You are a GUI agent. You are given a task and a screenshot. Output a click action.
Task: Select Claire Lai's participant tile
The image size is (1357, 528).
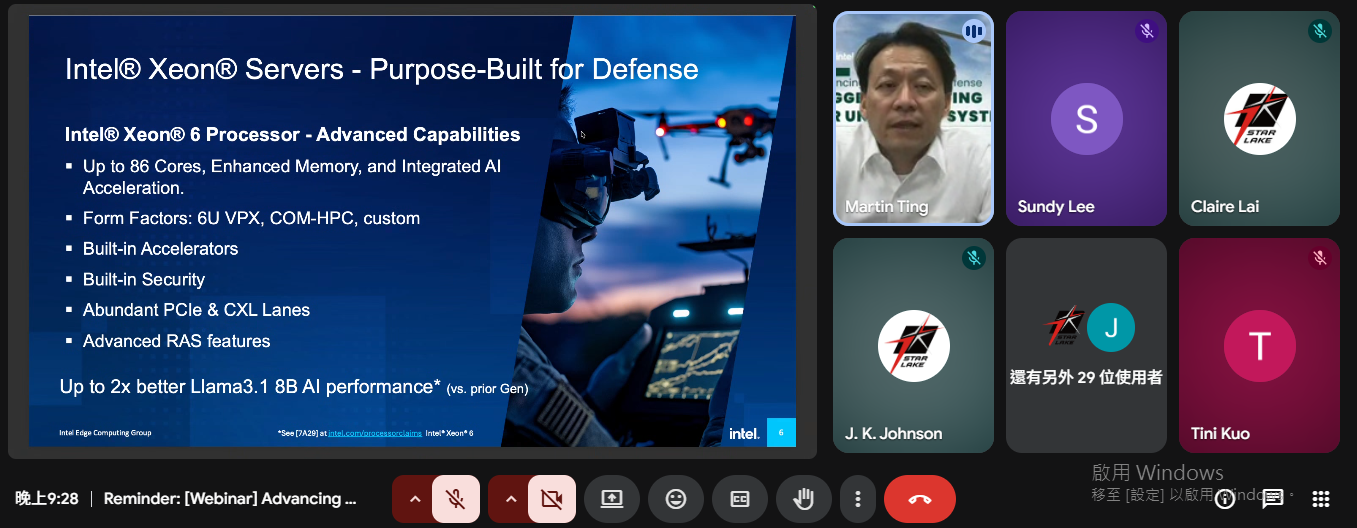1259,118
